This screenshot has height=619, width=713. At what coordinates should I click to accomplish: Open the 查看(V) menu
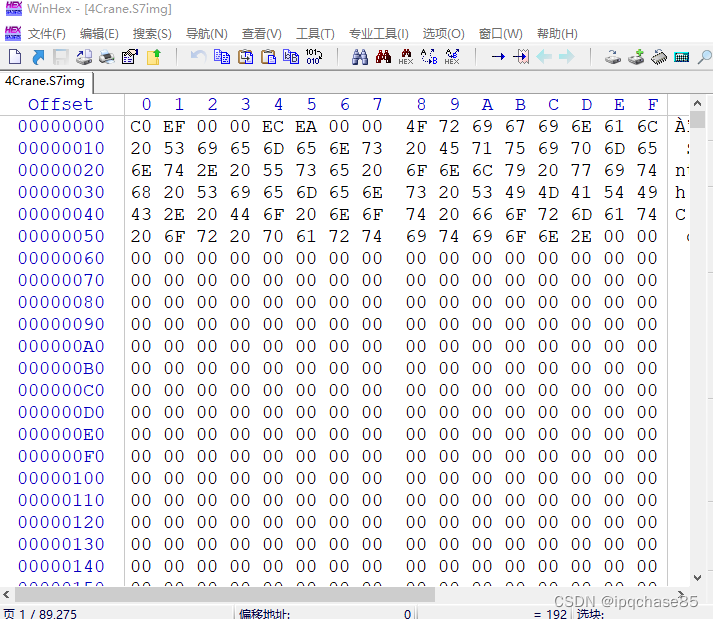click(261, 34)
